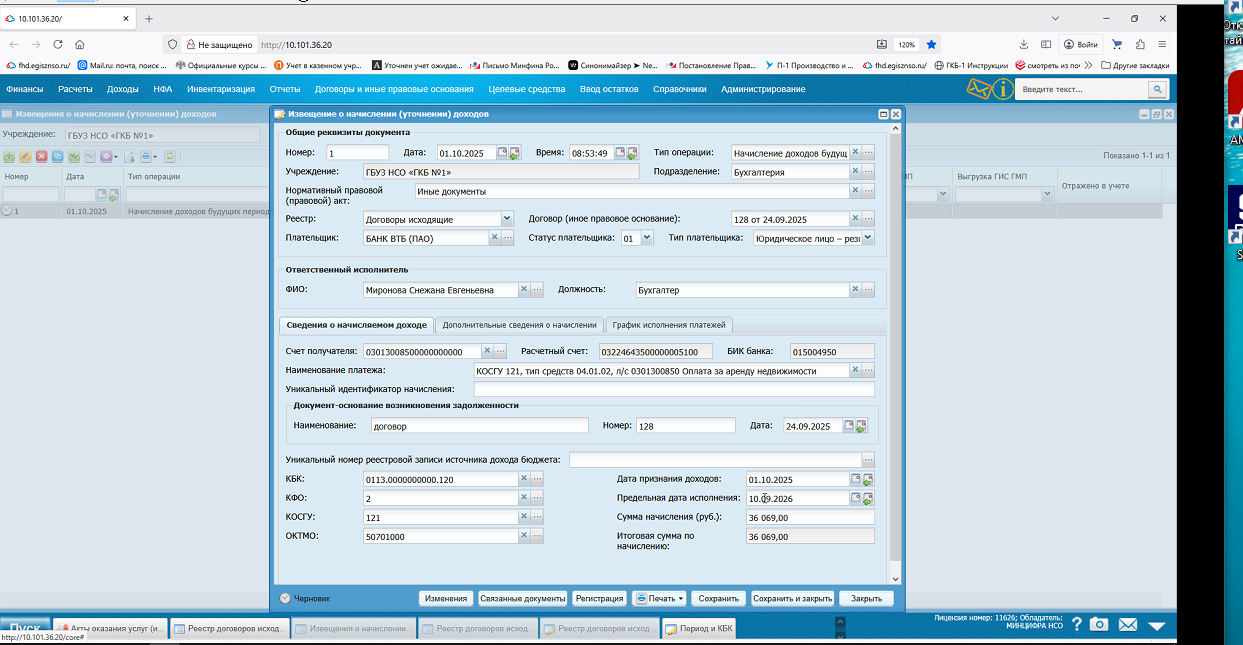Open Договоры и иные правовые основания menu
This screenshot has width=1243, height=645.
pyautogui.click(x=394, y=89)
